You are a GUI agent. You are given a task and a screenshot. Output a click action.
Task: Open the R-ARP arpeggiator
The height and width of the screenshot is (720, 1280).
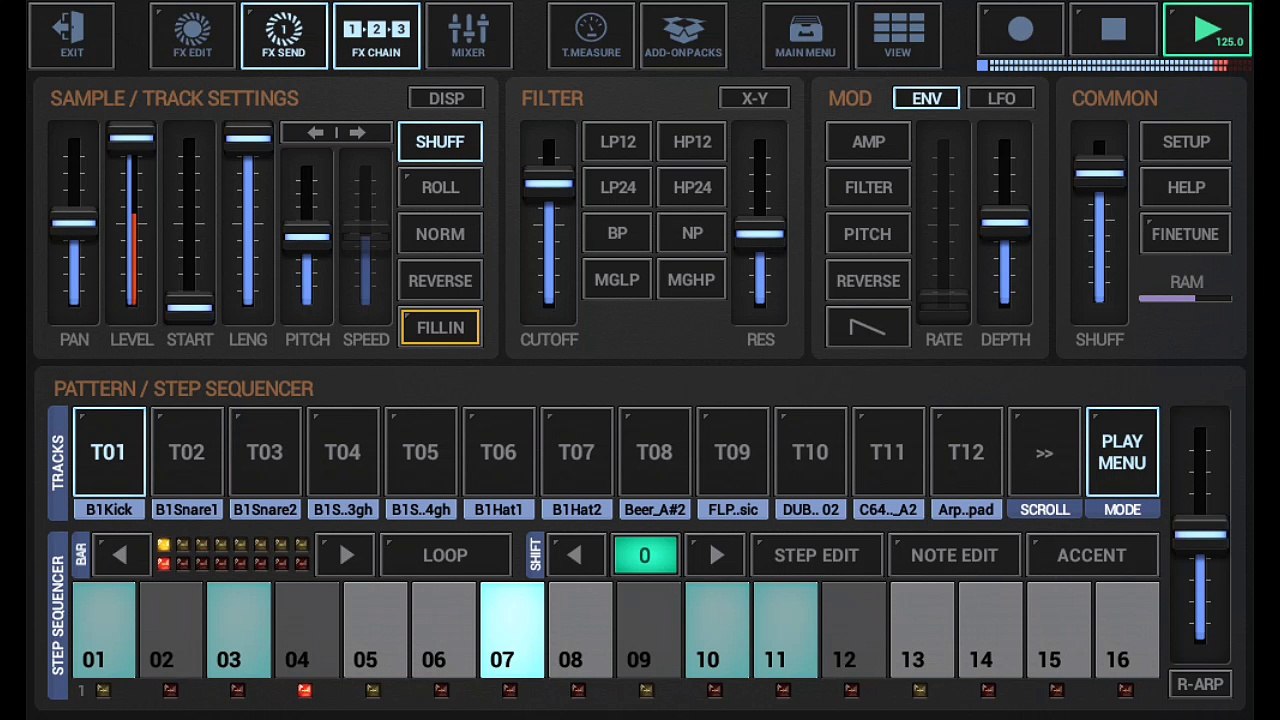(x=1200, y=685)
